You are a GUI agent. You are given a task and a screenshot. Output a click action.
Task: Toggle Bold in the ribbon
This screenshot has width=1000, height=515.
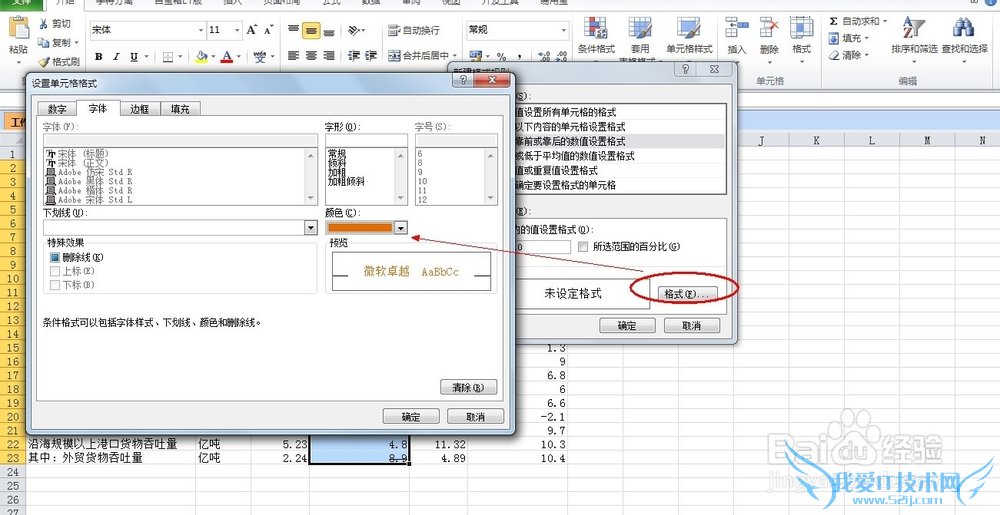pos(99,57)
